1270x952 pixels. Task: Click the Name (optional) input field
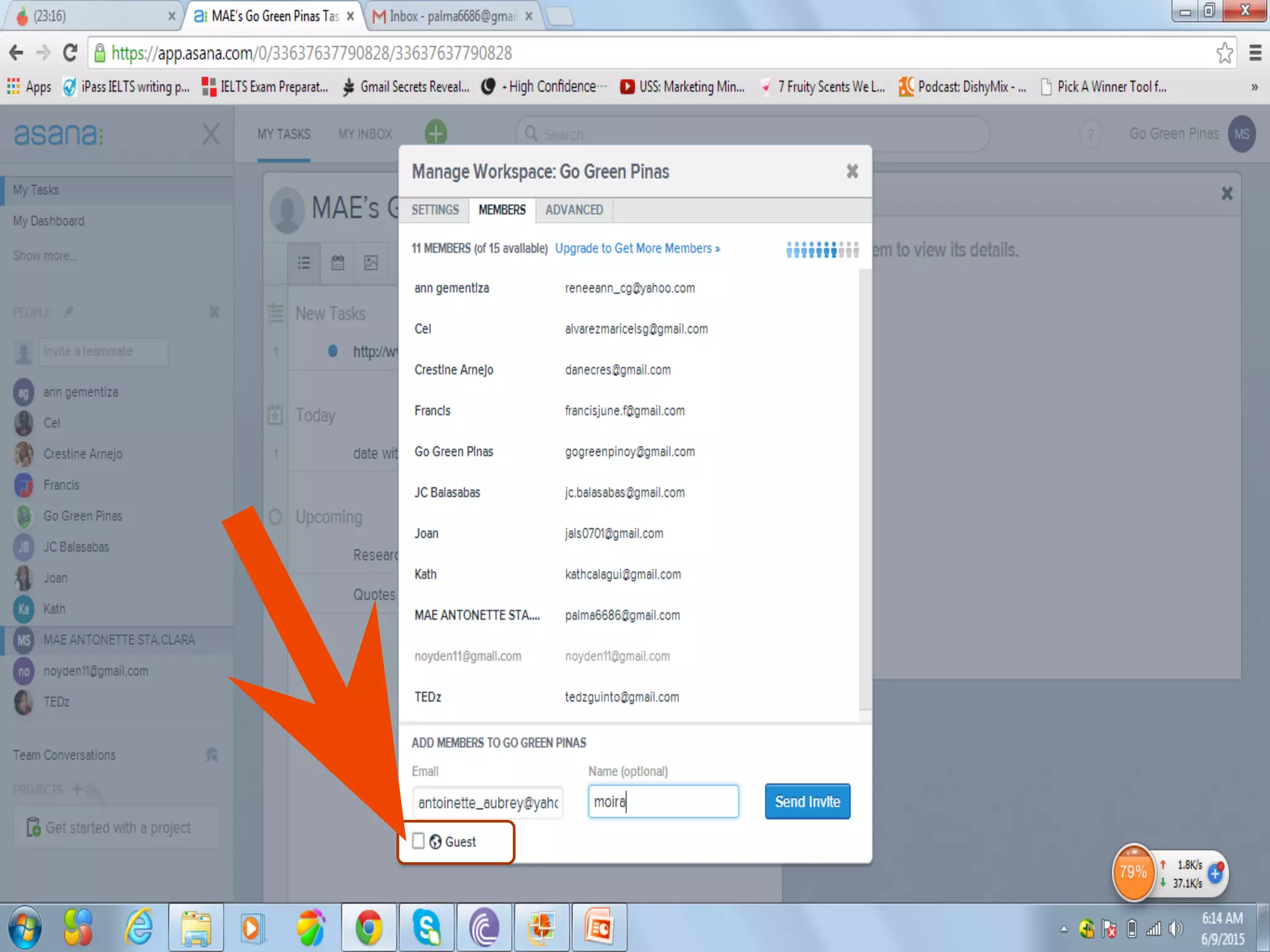click(662, 801)
